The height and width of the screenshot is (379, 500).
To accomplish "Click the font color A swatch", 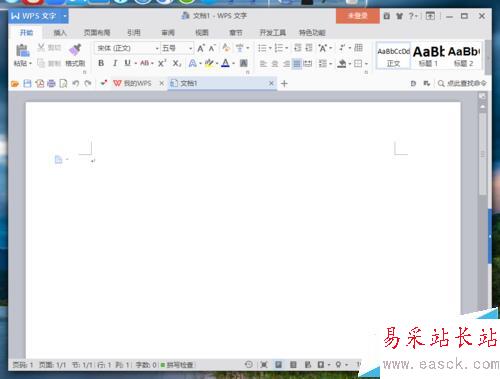I will click(225, 63).
